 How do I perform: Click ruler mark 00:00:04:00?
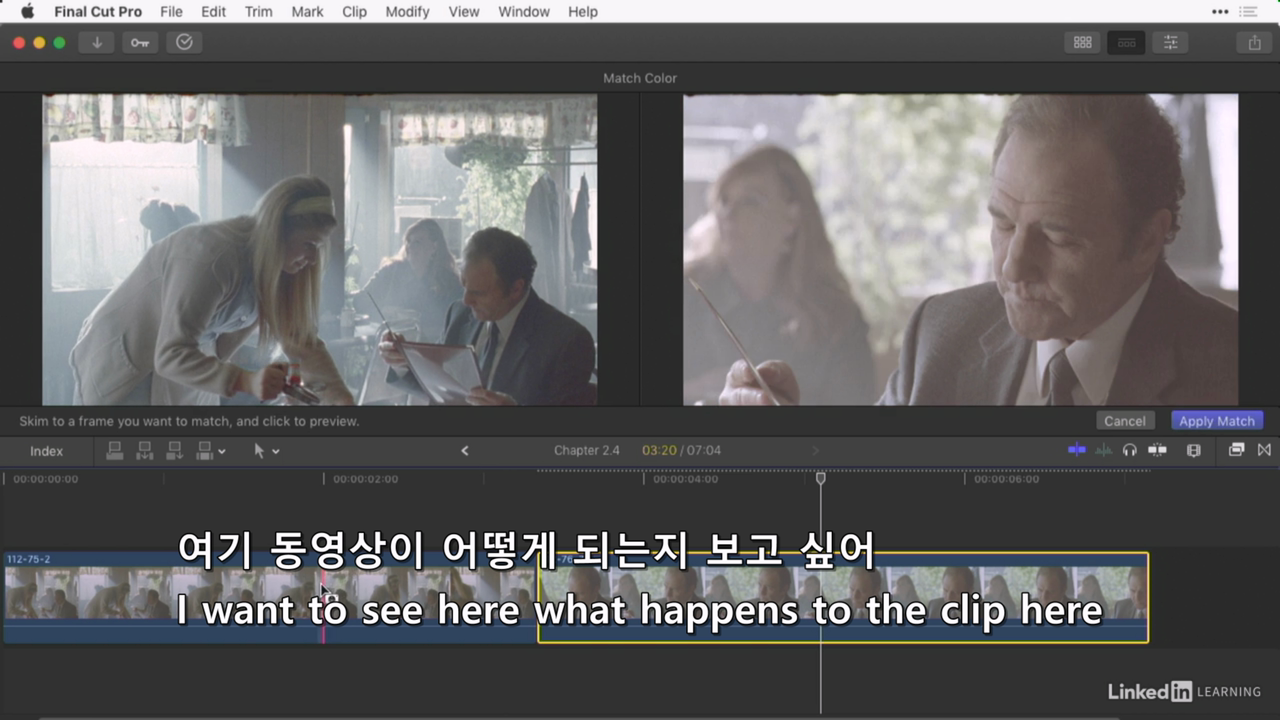click(686, 479)
